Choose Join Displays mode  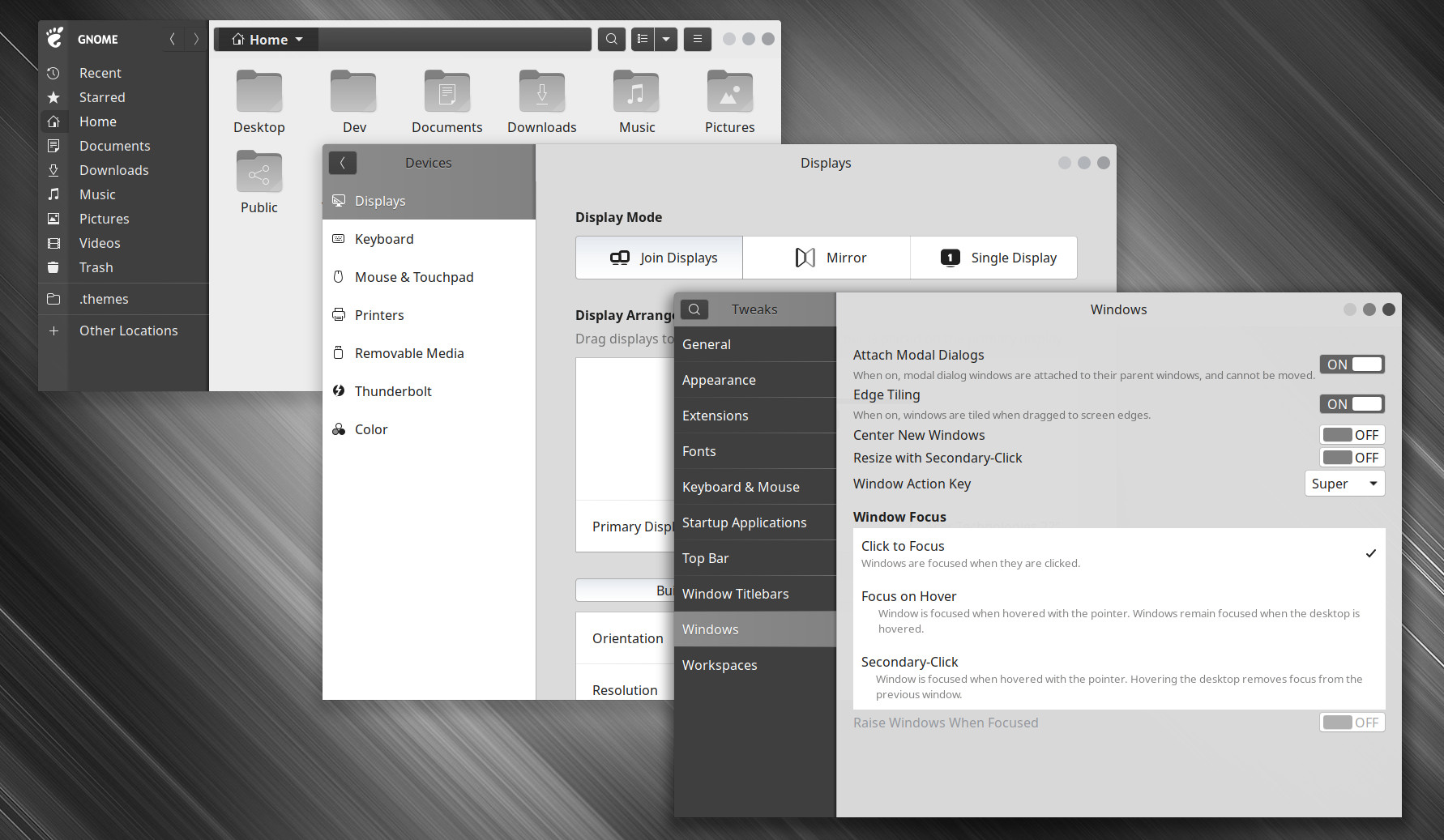click(x=660, y=258)
